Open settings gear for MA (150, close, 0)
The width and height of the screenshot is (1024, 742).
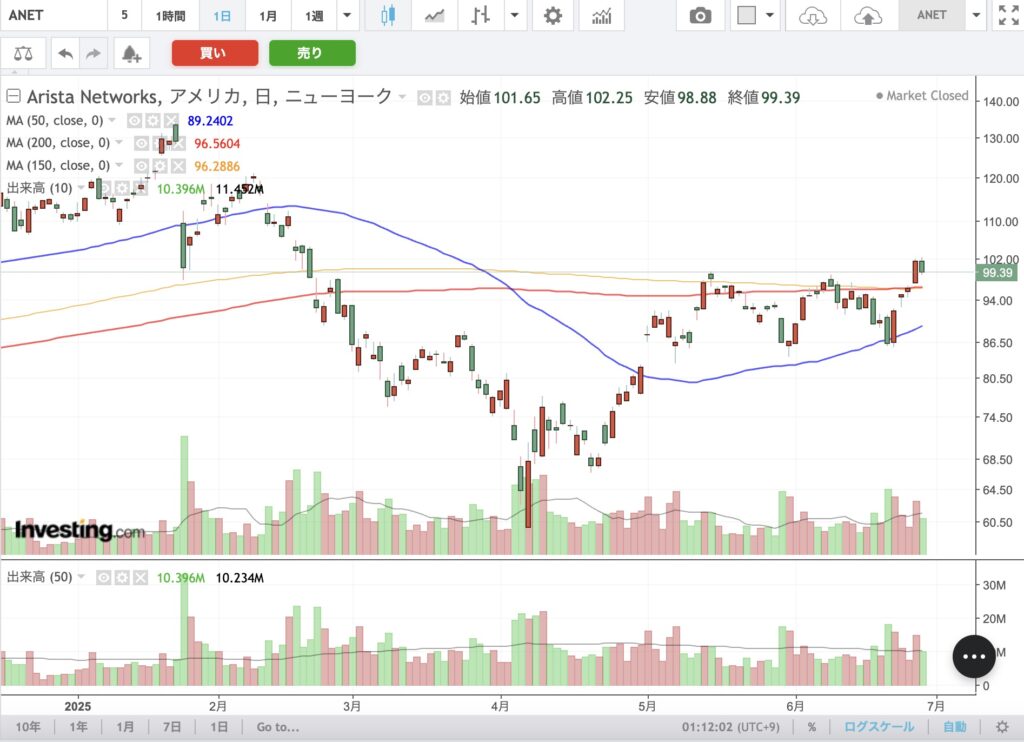coord(159,167)
